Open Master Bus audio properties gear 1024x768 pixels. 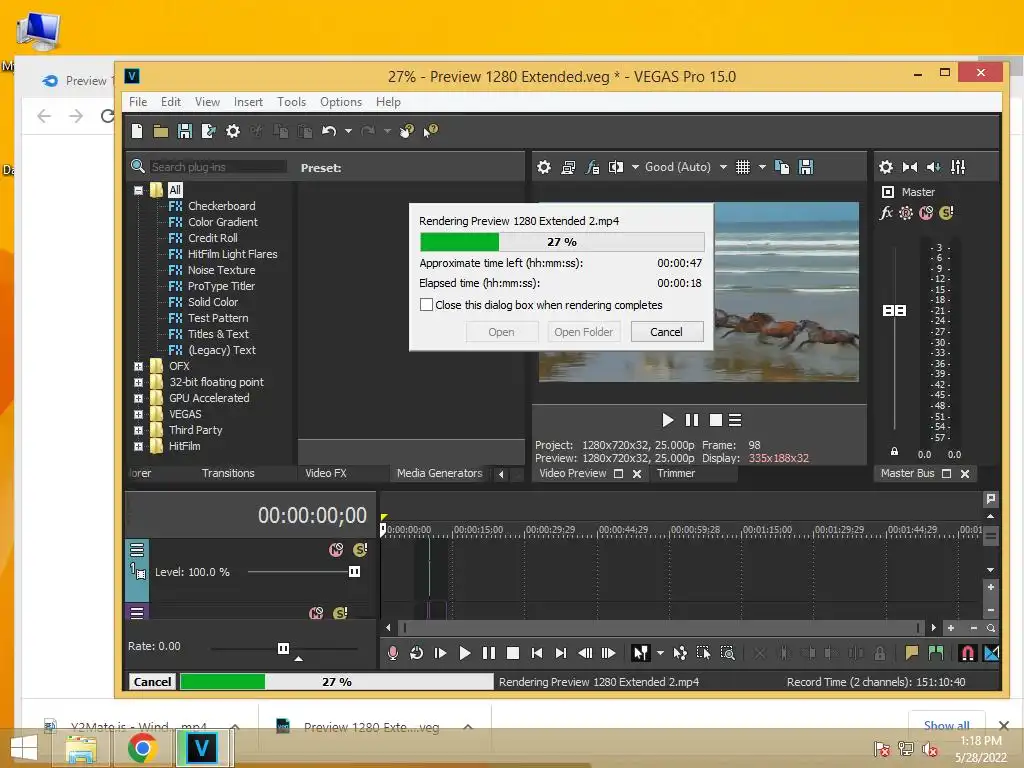pyautogui.click(x=886, y=167)
